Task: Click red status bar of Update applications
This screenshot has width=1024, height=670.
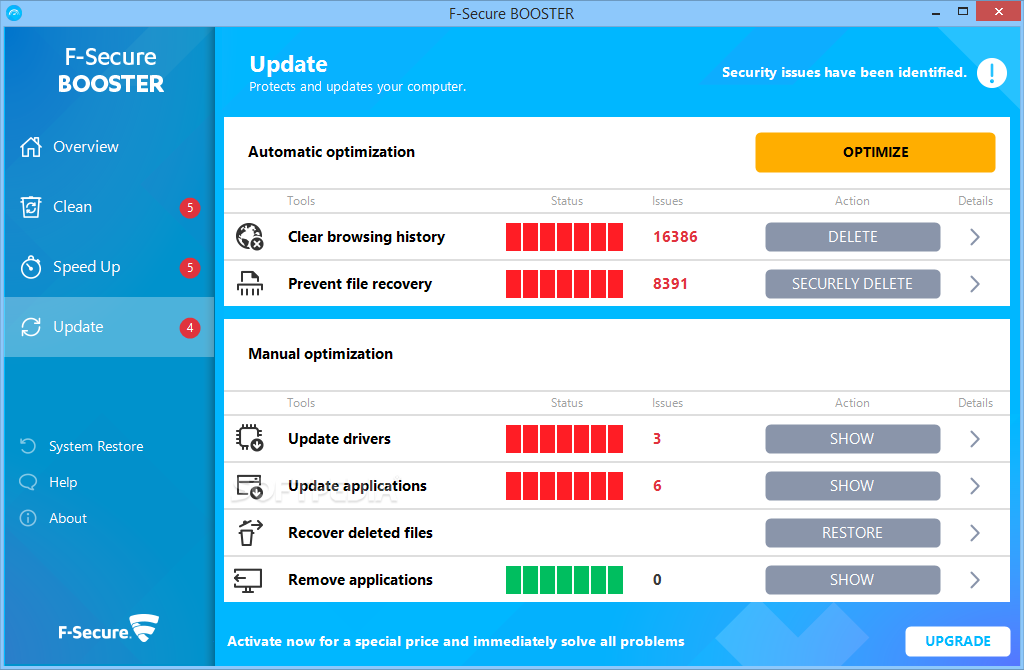Action: (x=564, y=486)
